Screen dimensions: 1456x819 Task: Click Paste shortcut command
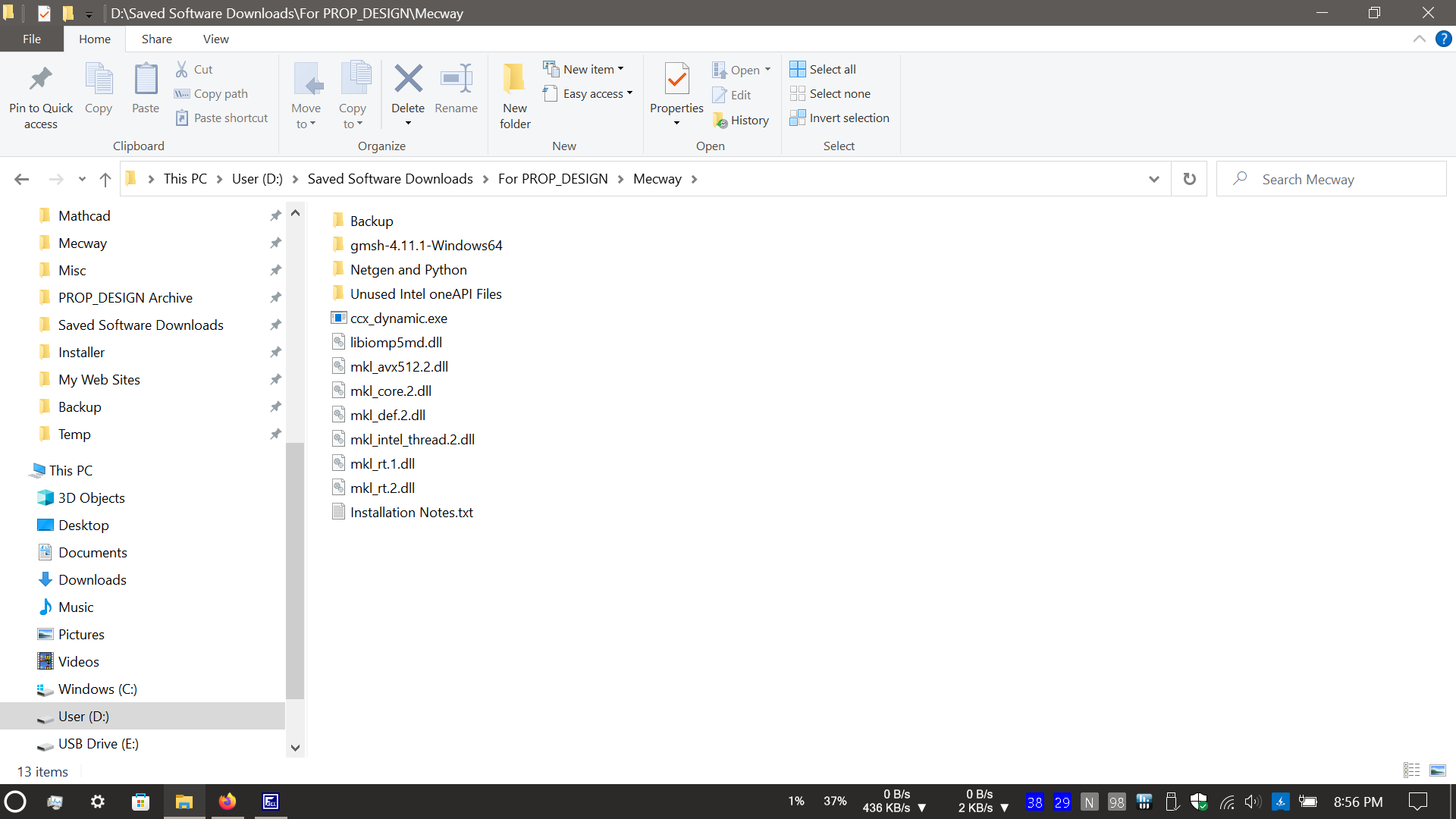(x=221, y=118)
